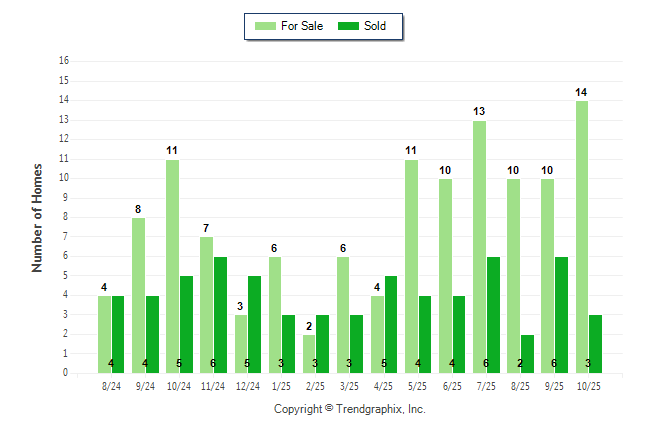The width and height of the screenshot is (646, 434).
Task: Select the 8/25 Sold bar
Action: coord(527,354)
